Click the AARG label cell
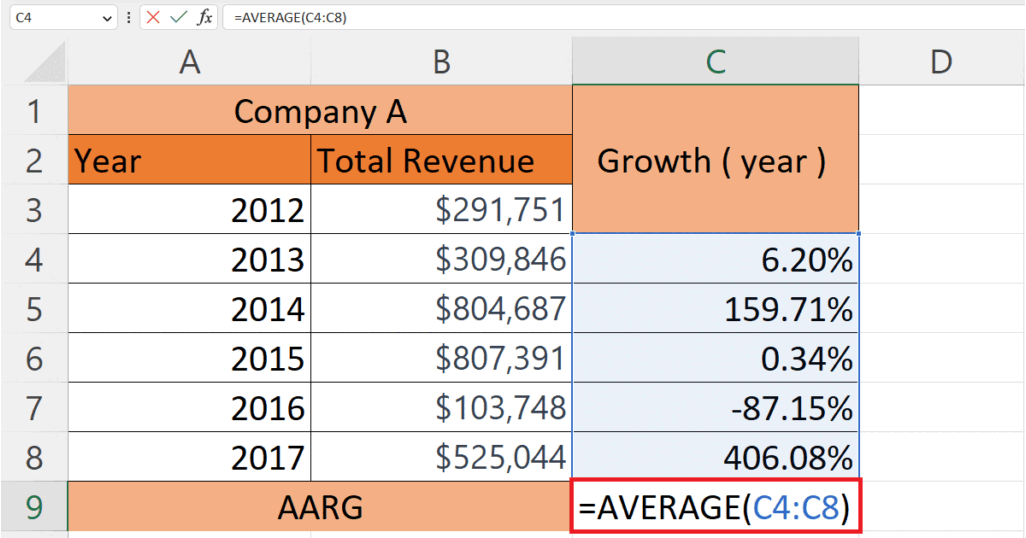 click(320, 507)
